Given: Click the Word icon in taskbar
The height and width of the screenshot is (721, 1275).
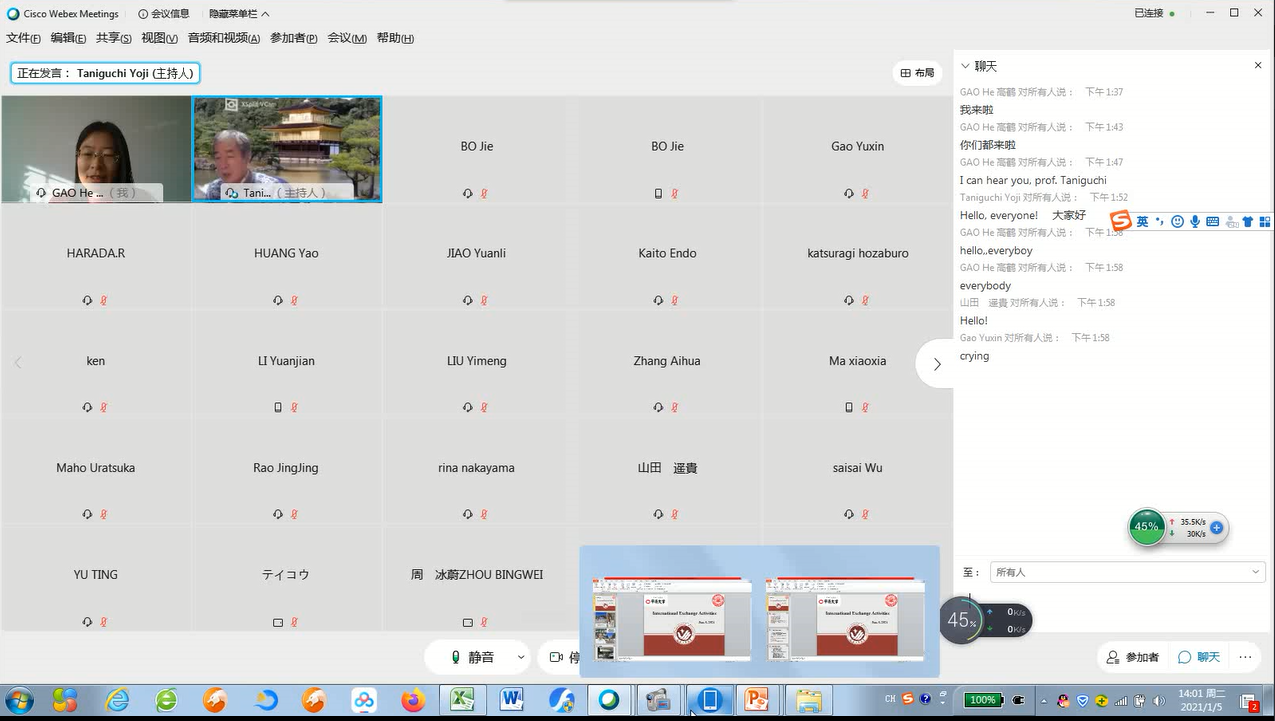Looking at the screenshot, I should [511, 700].
